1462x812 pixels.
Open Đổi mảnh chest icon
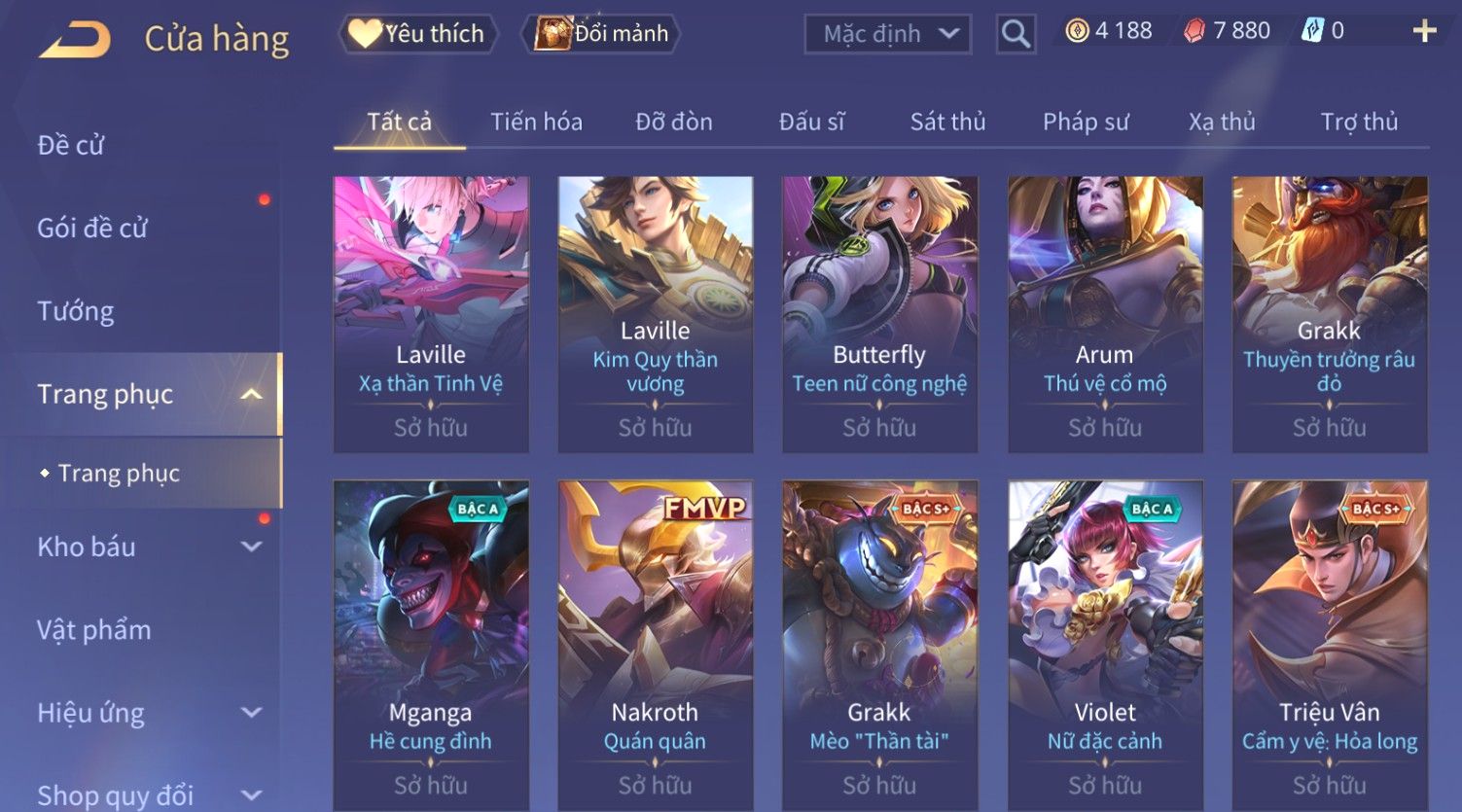coord(552,34)
